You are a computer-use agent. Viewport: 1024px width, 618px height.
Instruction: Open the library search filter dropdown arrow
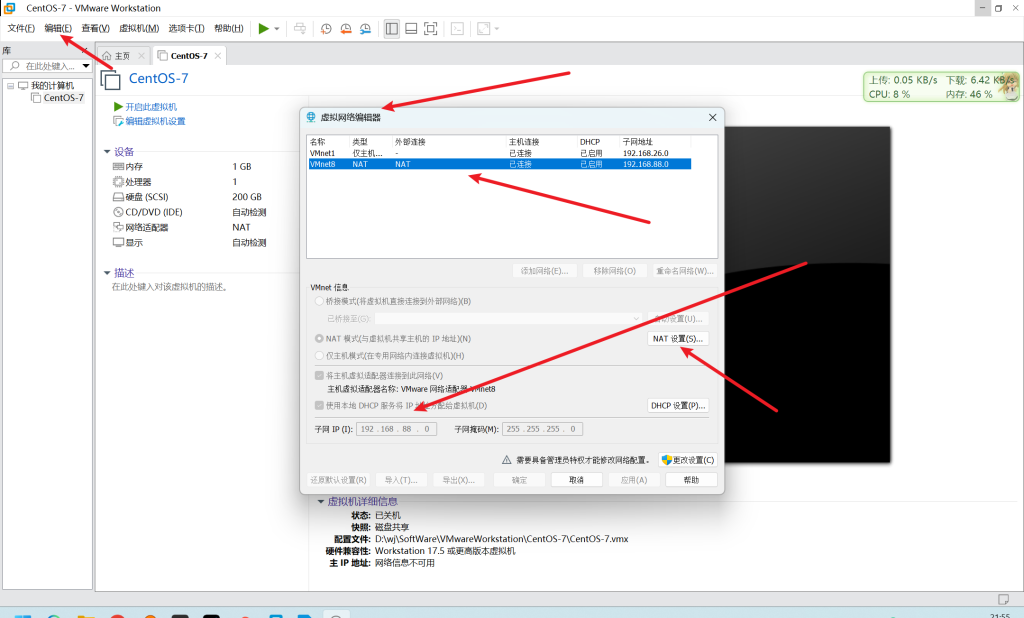pos(86,66)
